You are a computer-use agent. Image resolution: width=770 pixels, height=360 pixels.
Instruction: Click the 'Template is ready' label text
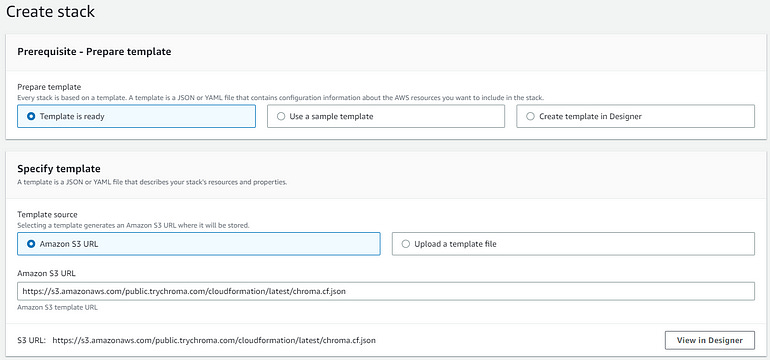click(72, 116)
